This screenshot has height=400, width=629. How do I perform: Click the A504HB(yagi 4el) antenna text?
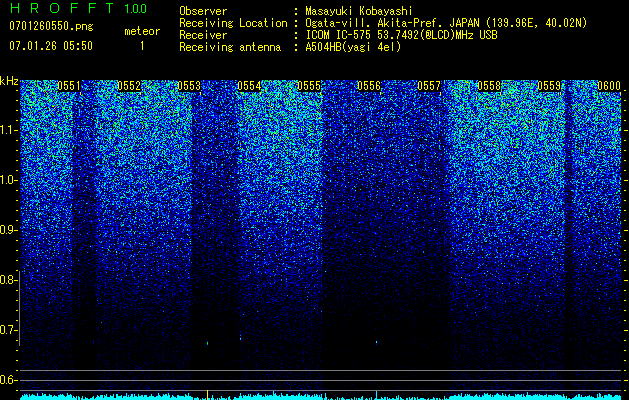(x=353, y=47)
